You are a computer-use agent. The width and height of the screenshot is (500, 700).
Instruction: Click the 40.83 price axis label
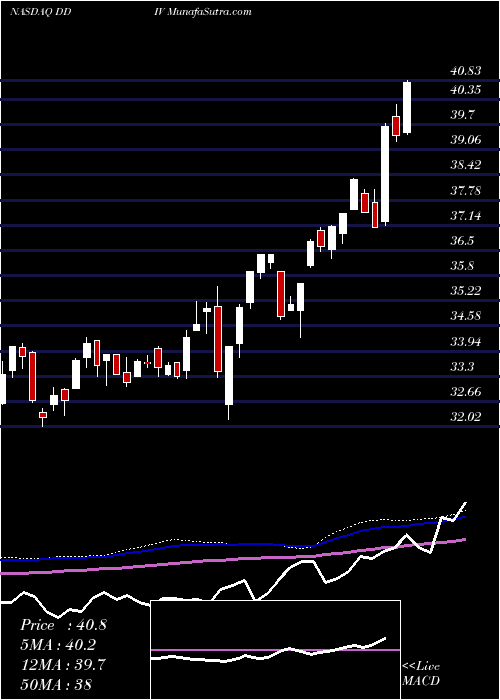[465, 71]
